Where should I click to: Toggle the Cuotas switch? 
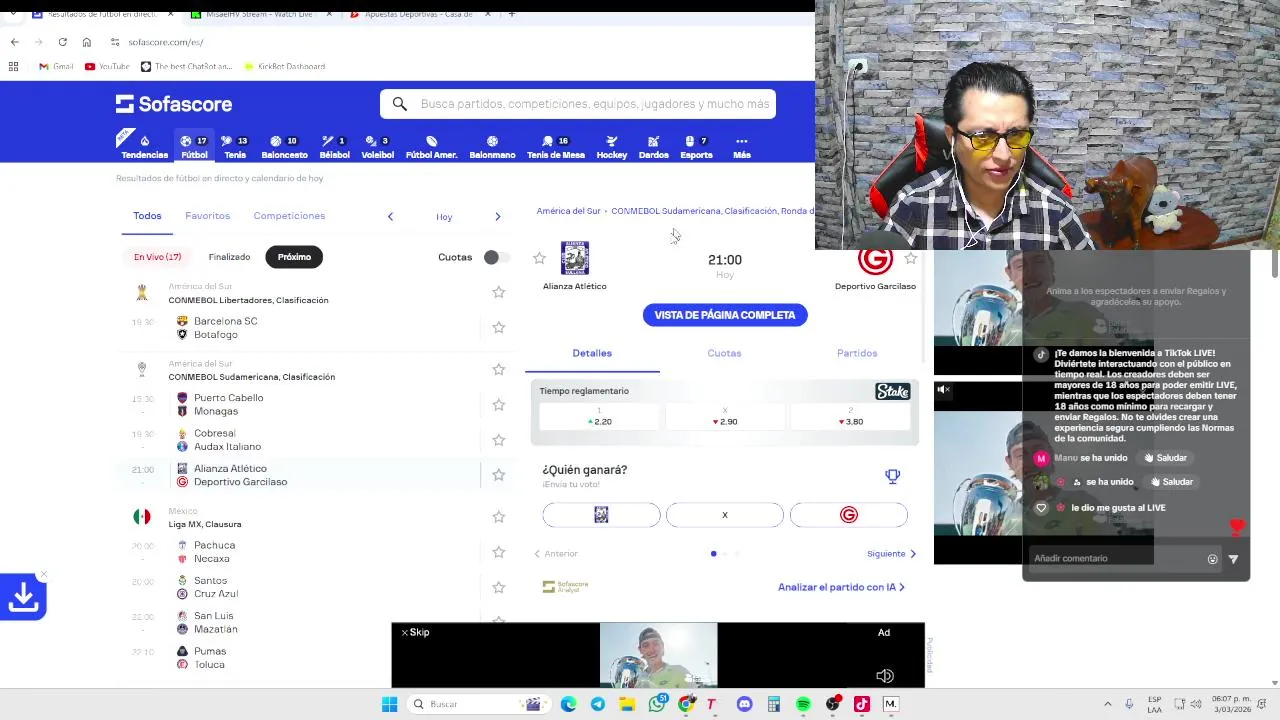[495, 257]
